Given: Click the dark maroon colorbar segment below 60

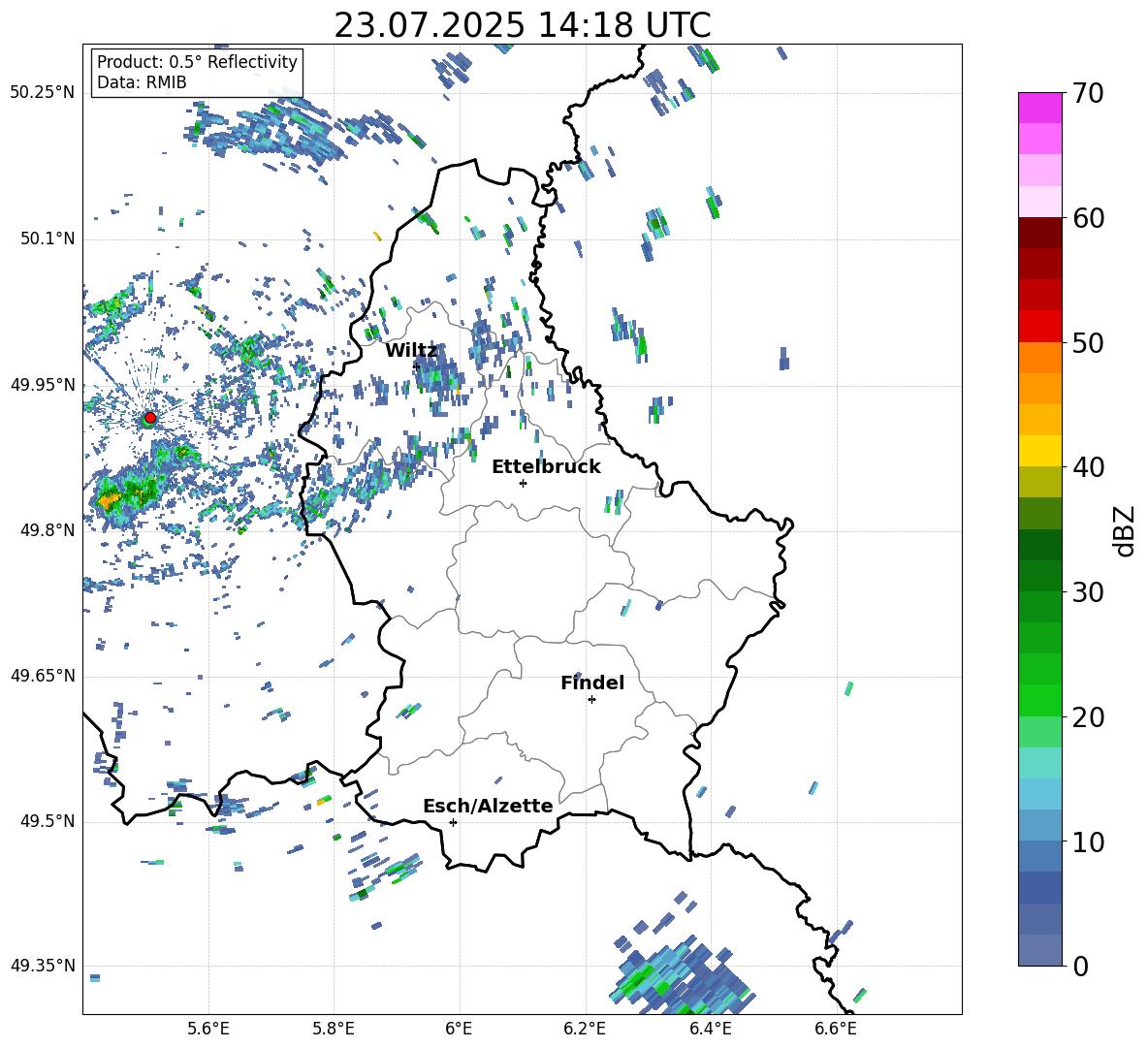Looking at the screenshot, I should 1039,233.
